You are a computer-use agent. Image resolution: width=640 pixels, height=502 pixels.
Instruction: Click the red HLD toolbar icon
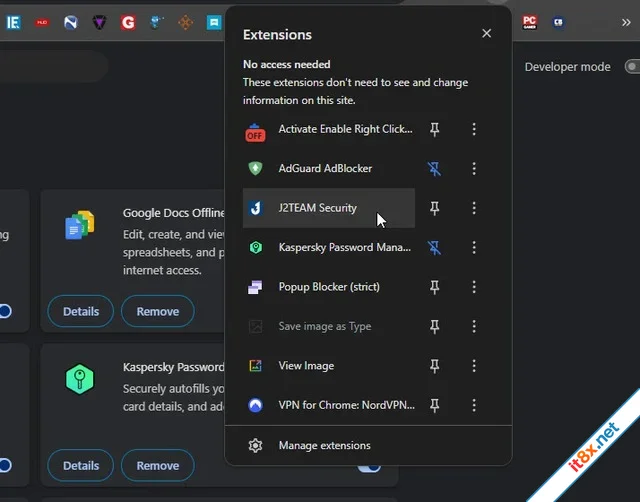coord(42,22)
